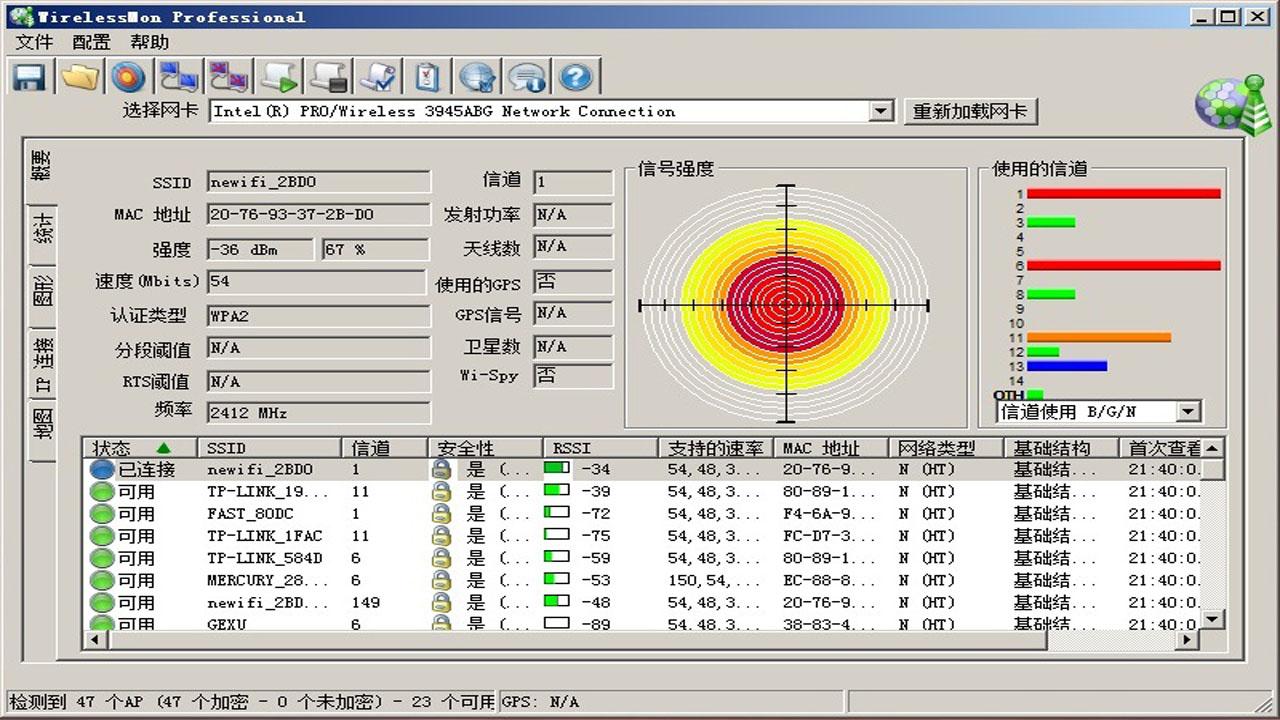The height and width of the screenshot is (720, 1280).
Task: Click the purple two-computers toolbar icon
Action: pyautogui.click(x=228, y=77)
